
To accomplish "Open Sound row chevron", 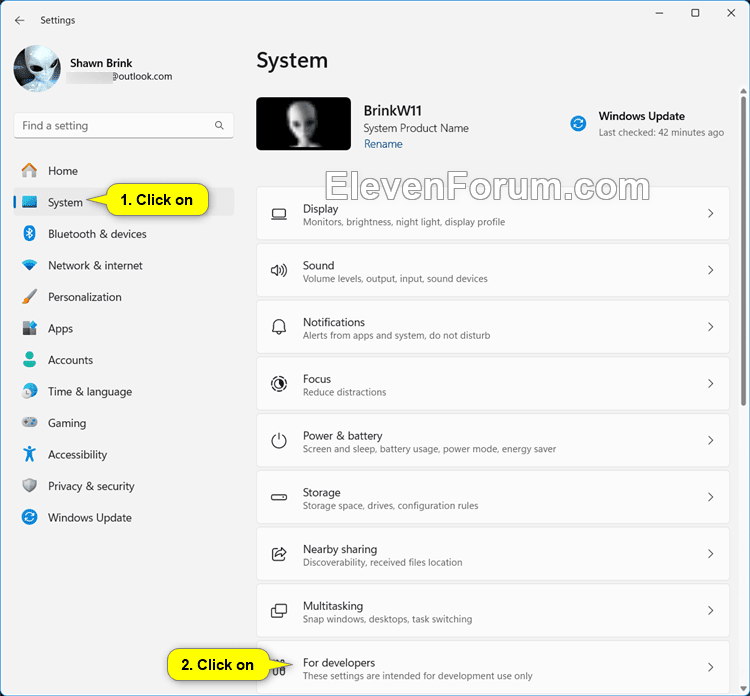I will [x=710, y=270].
